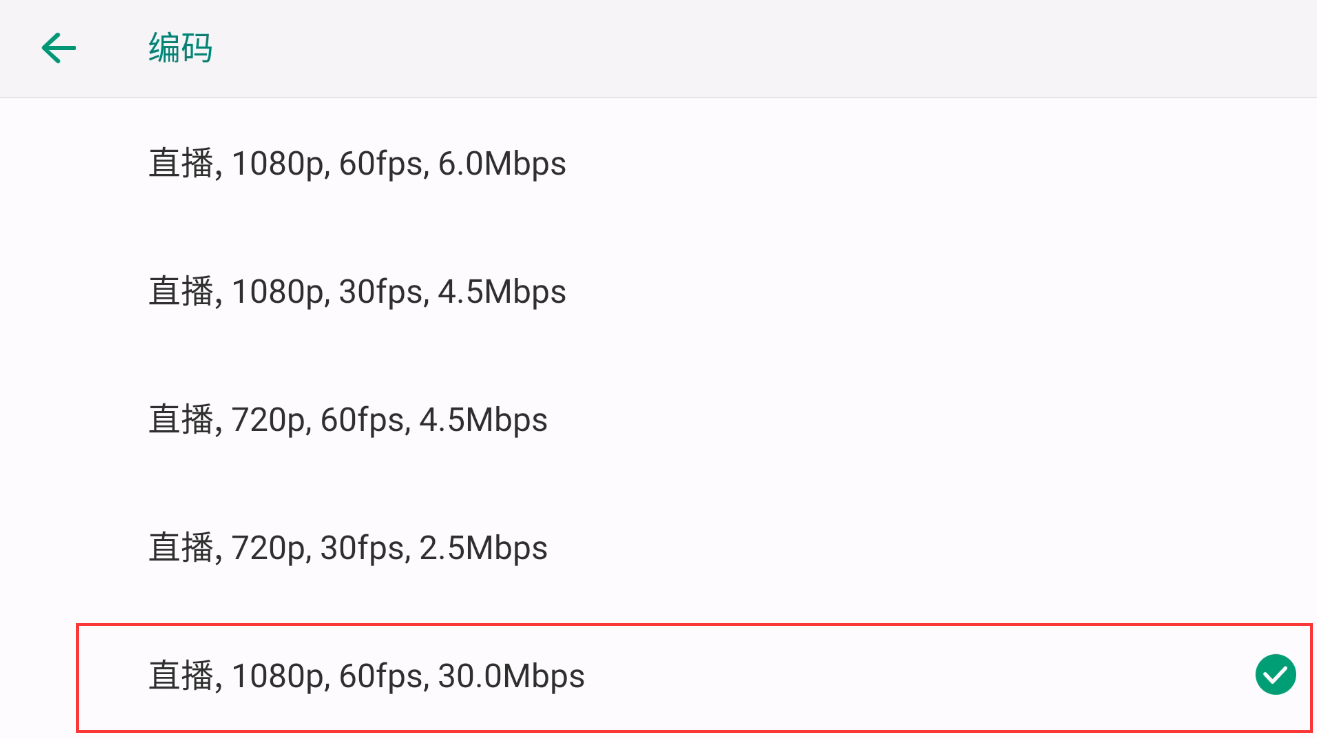
Task: Switch encoding to 1080p 30fps
Action: point(658,292)
